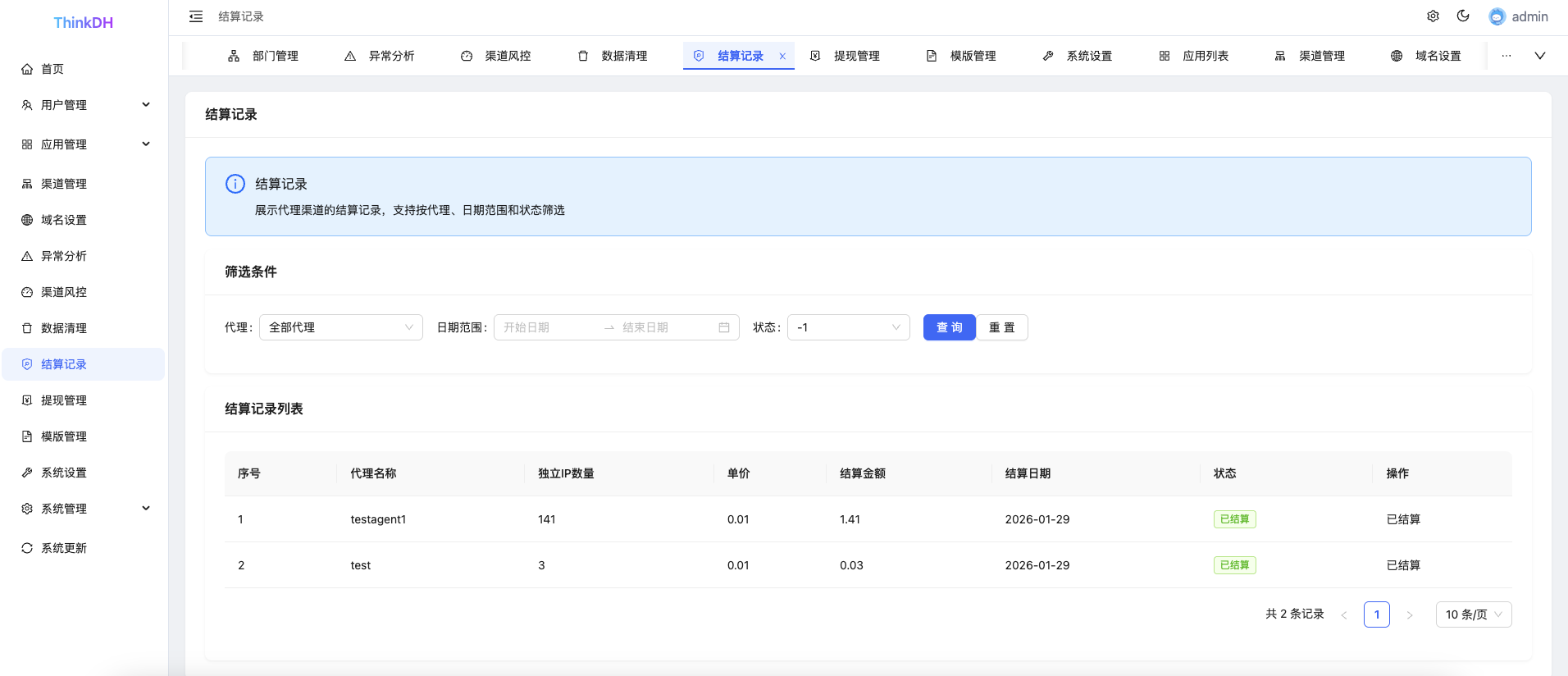This screenshot has height=676, width=1568.
Task: Click the 重置 button
Action: (1001, 327)
